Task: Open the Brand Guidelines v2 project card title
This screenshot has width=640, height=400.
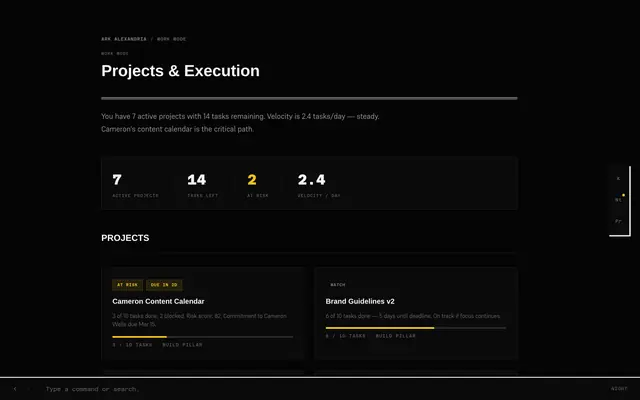Action: point(360,301)
